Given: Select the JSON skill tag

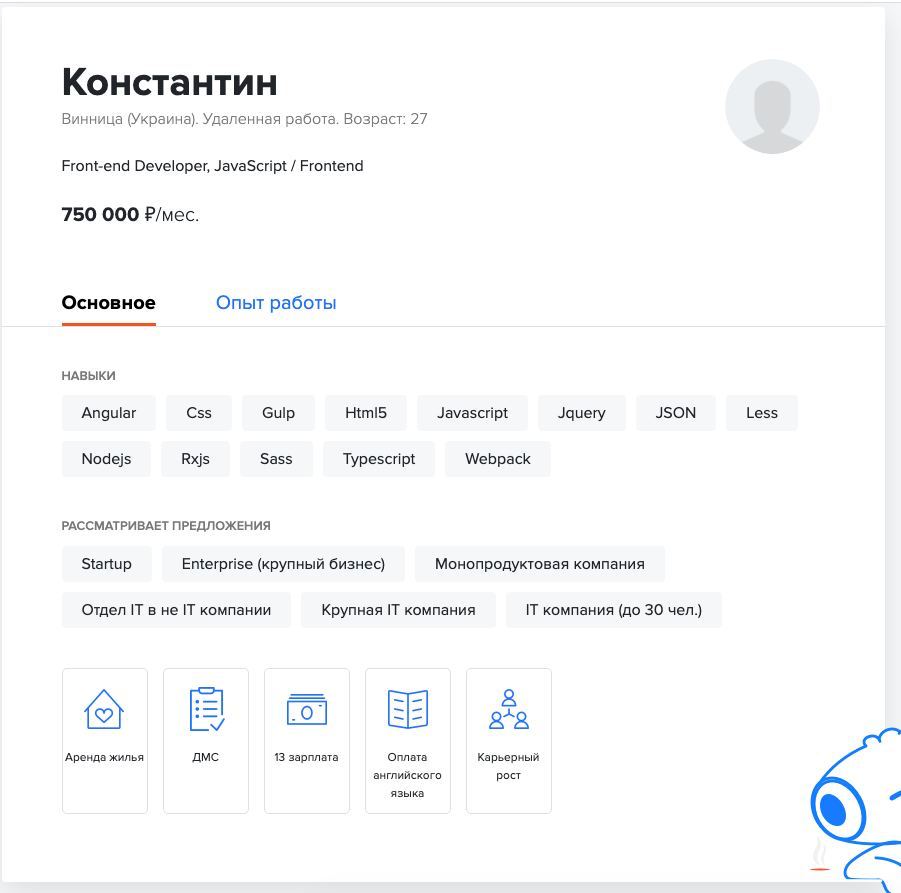Looking at the screenshot, I should point(676,413).
